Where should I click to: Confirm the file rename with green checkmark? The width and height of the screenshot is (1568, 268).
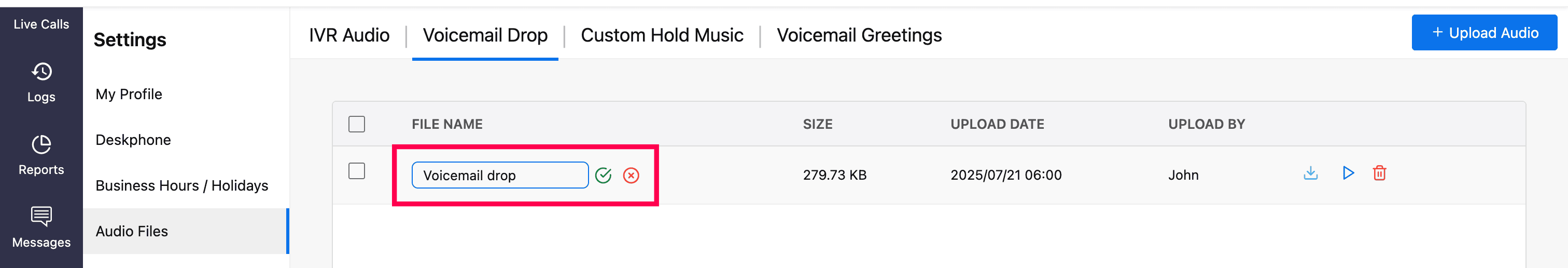pyautogui.click(x=603, y=176)
